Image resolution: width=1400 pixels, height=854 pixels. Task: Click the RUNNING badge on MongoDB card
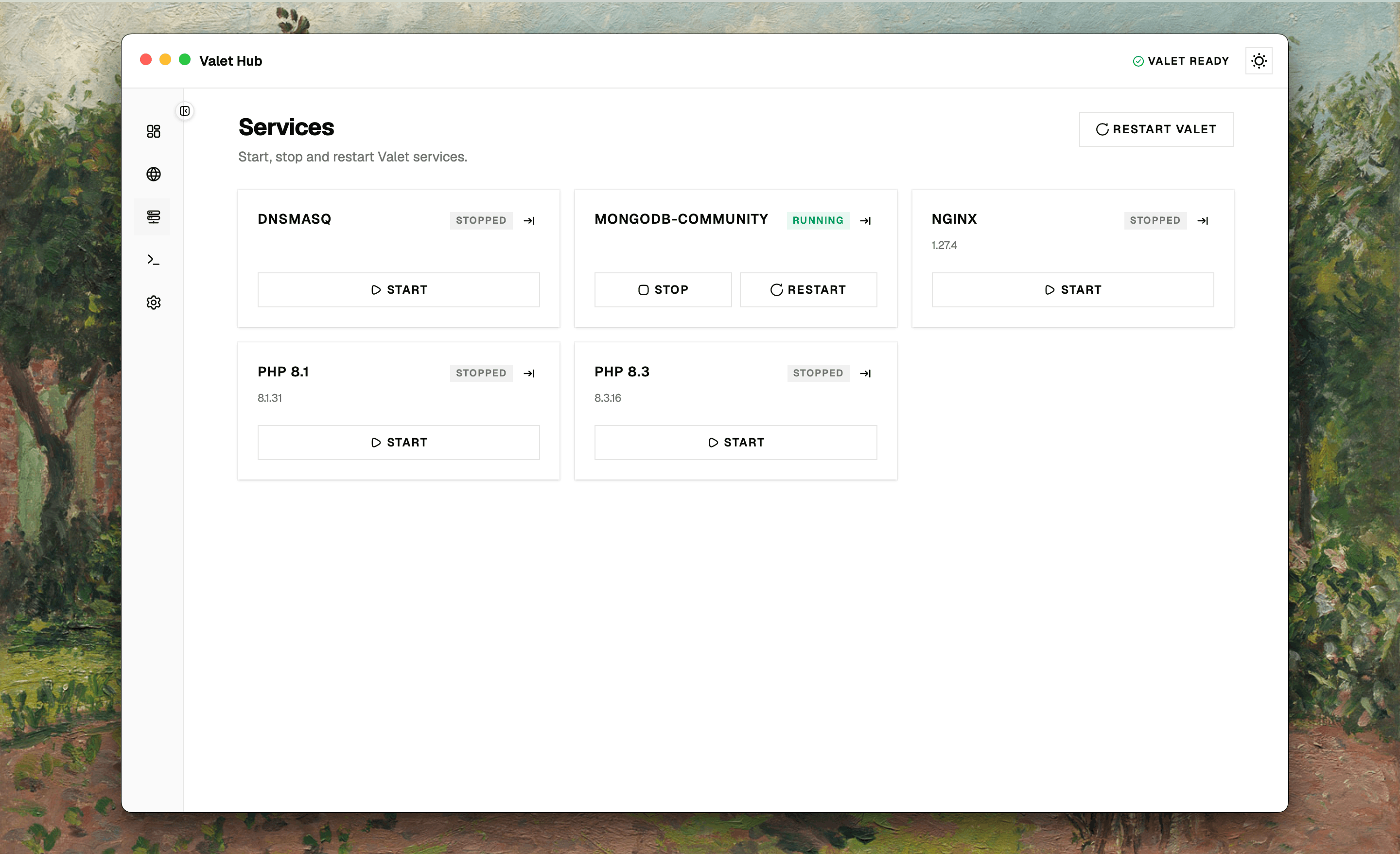[818, 221]
